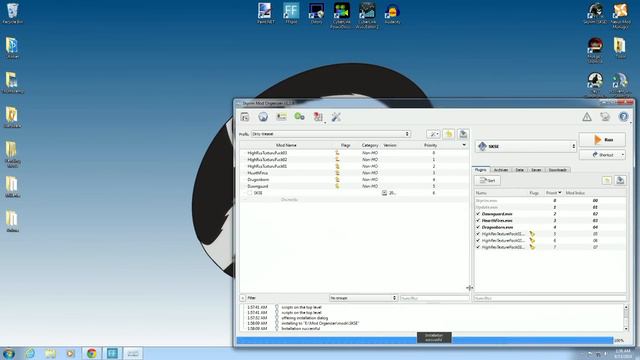640x360 pixels.
Task: Click the warning triangle Problems icon
Action: coord(587,117)
